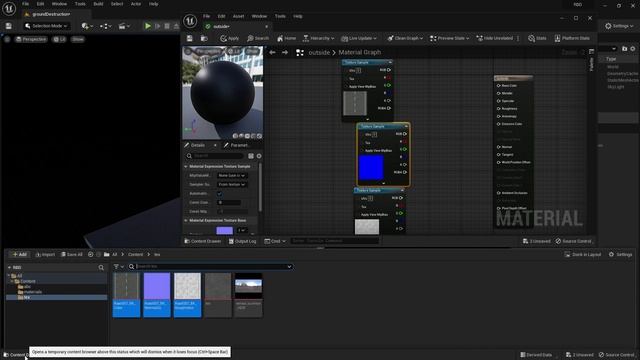Image resolution: width=640 pixels, height=360 pixels.
Task: Click the Details search field
Action: pos(215,156)
